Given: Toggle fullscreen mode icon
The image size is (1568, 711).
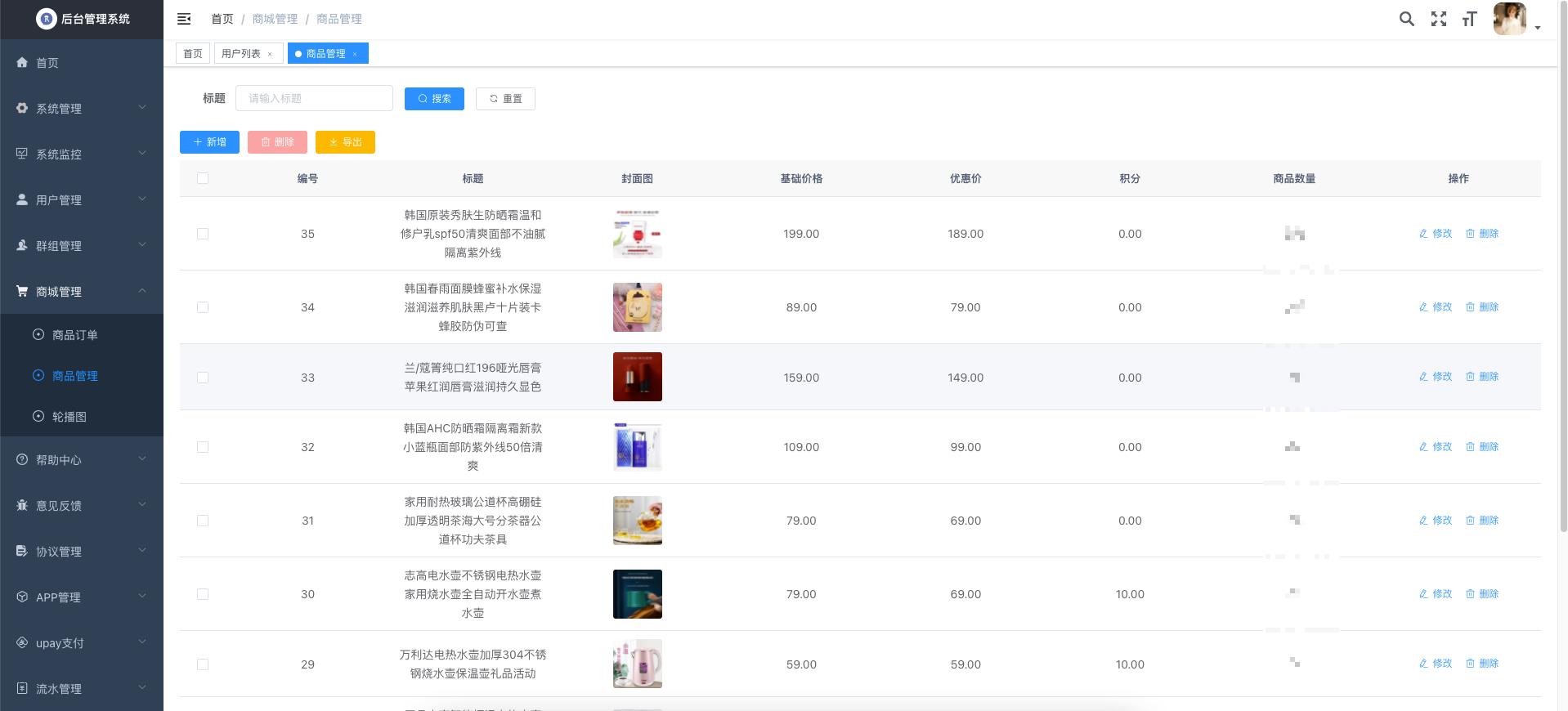Looking at the screenshot, I should tap(1438, 19).
